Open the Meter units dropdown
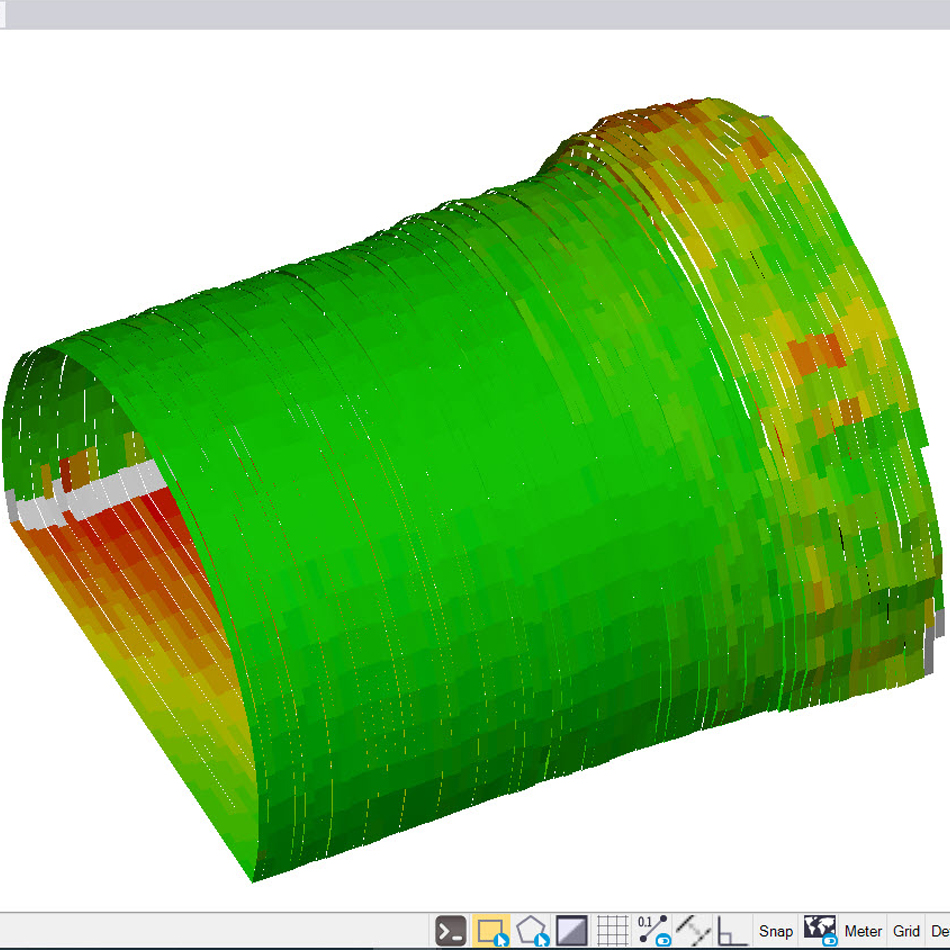Viewport: 950px width, 950px height. 863,931
